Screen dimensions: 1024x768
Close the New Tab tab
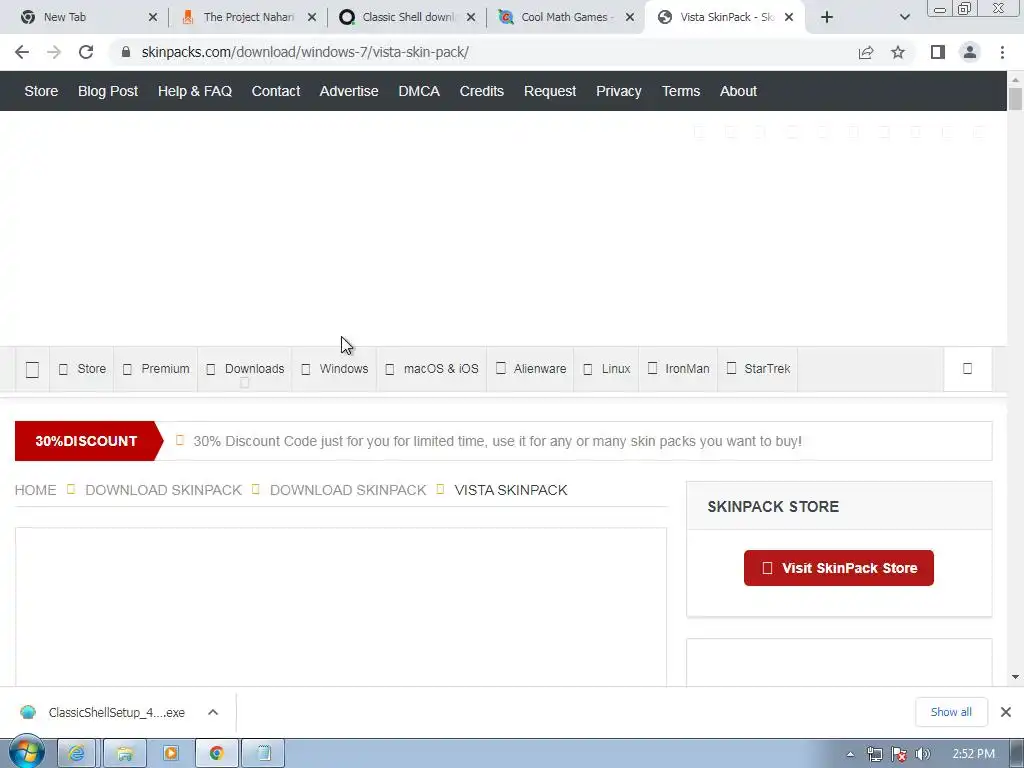coord(153,18)
